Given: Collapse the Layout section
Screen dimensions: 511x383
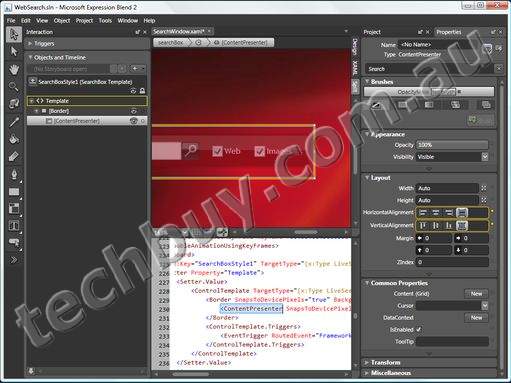Looking at the screenshot, I should (x=367, y=178).
